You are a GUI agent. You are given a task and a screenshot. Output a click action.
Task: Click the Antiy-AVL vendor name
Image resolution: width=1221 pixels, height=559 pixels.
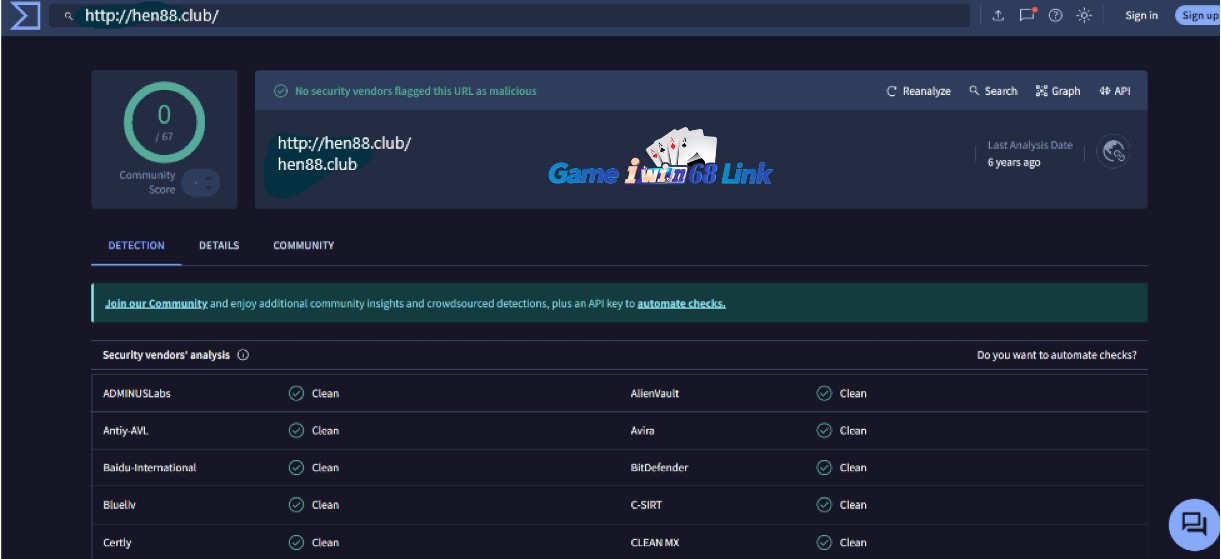126,431
